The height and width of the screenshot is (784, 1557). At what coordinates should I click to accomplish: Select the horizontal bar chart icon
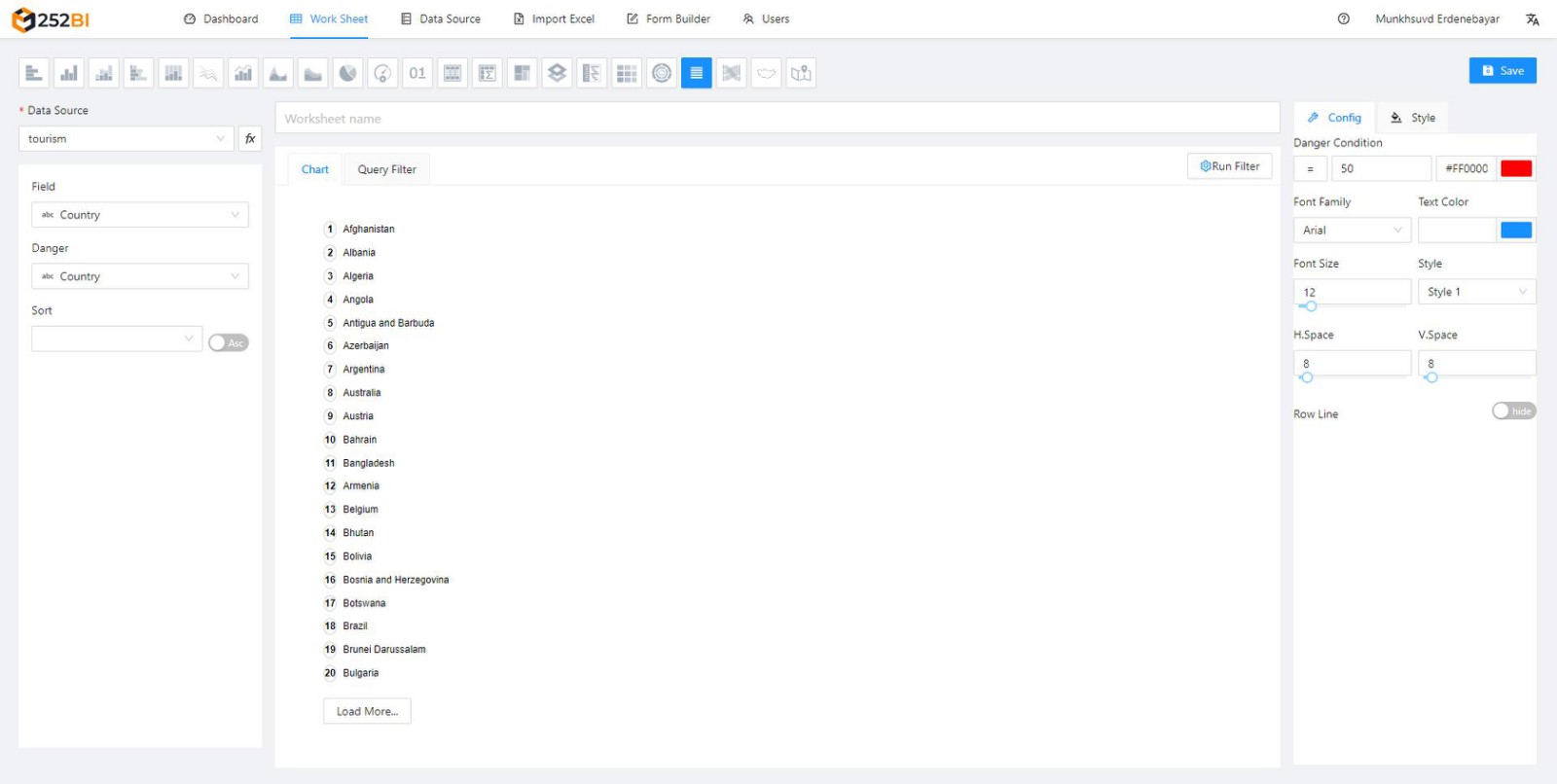[x=34, y=73]
